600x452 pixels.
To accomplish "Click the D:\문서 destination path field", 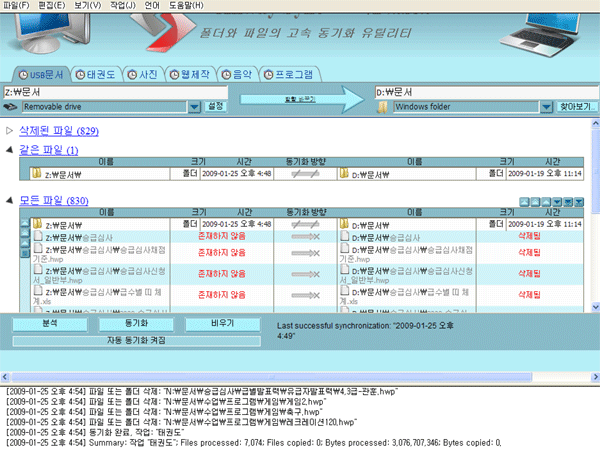I will [486, 92].
